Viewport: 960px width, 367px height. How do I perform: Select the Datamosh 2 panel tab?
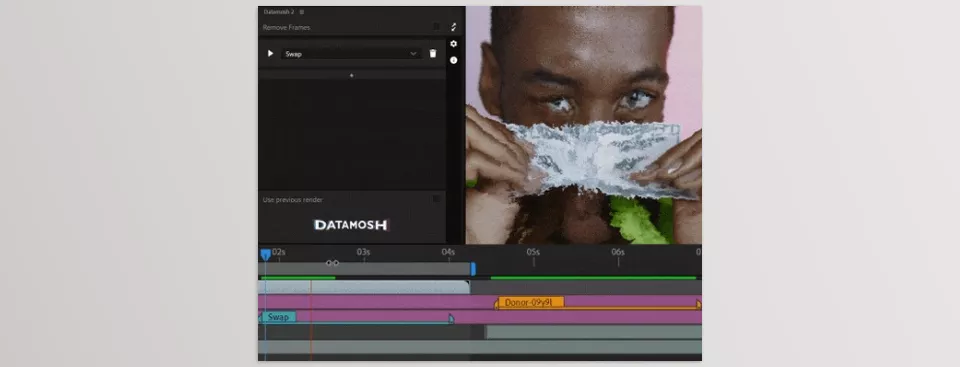coord(279,12)
